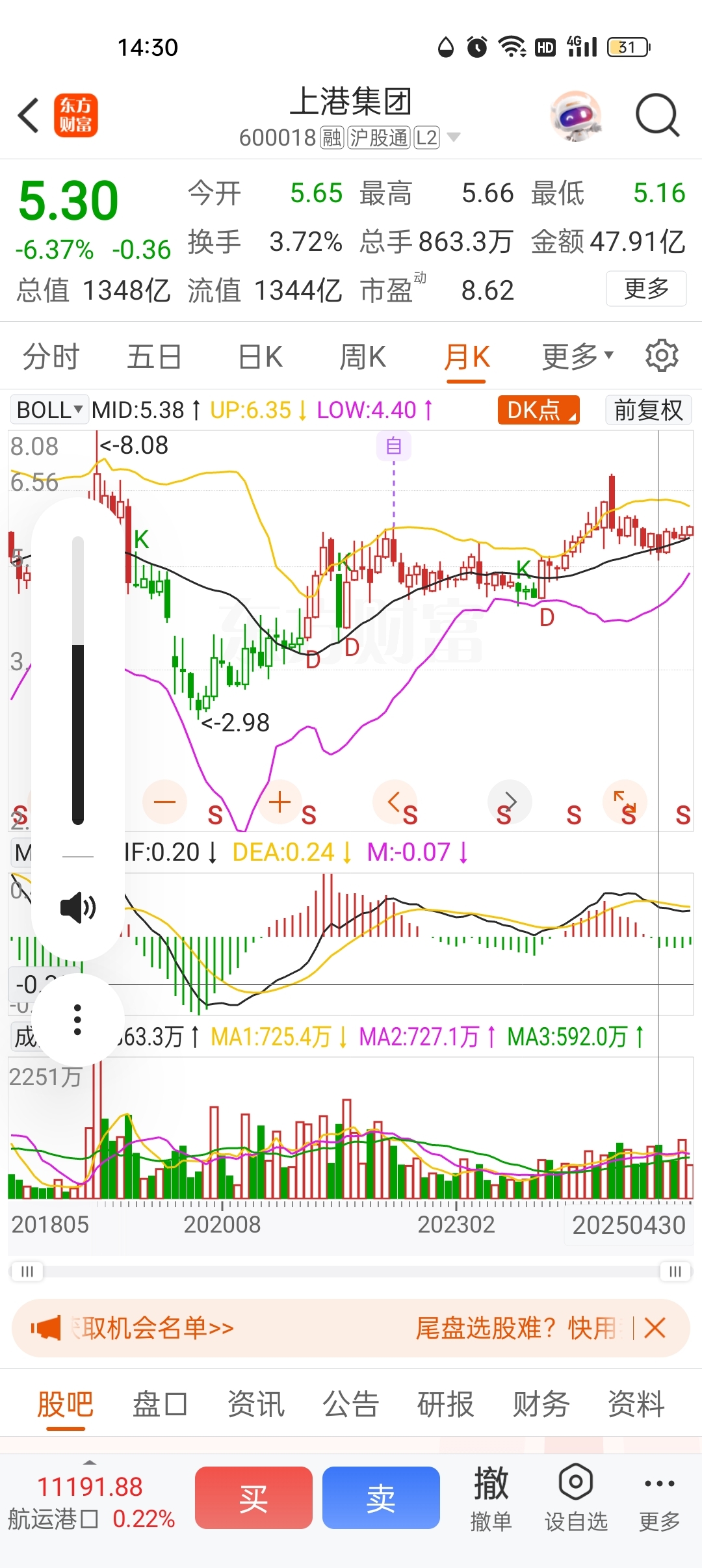Expand the stock title dropdown triangle
Viewport: 702px width, 1568px height.
(454, 137)
